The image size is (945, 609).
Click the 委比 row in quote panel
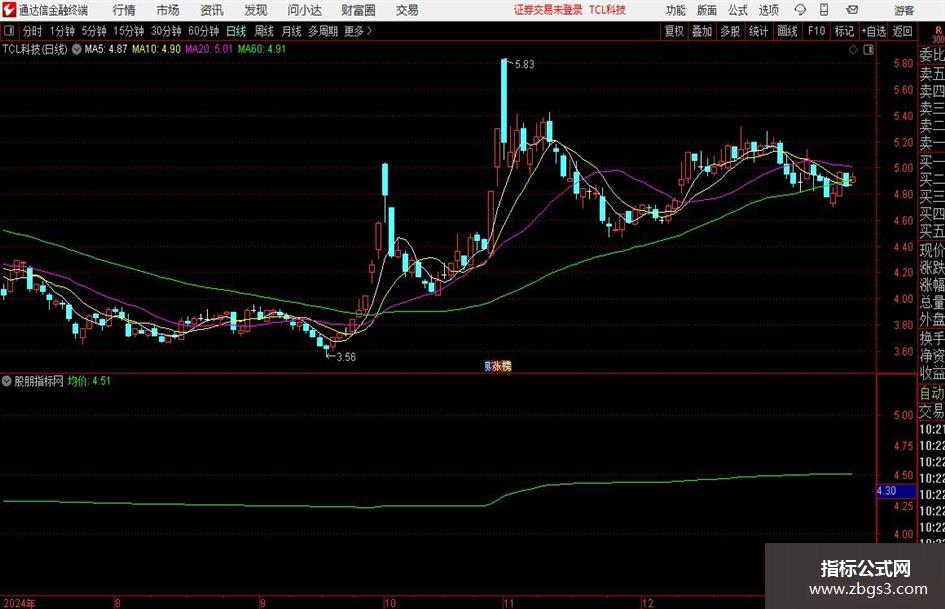[932, 55]
